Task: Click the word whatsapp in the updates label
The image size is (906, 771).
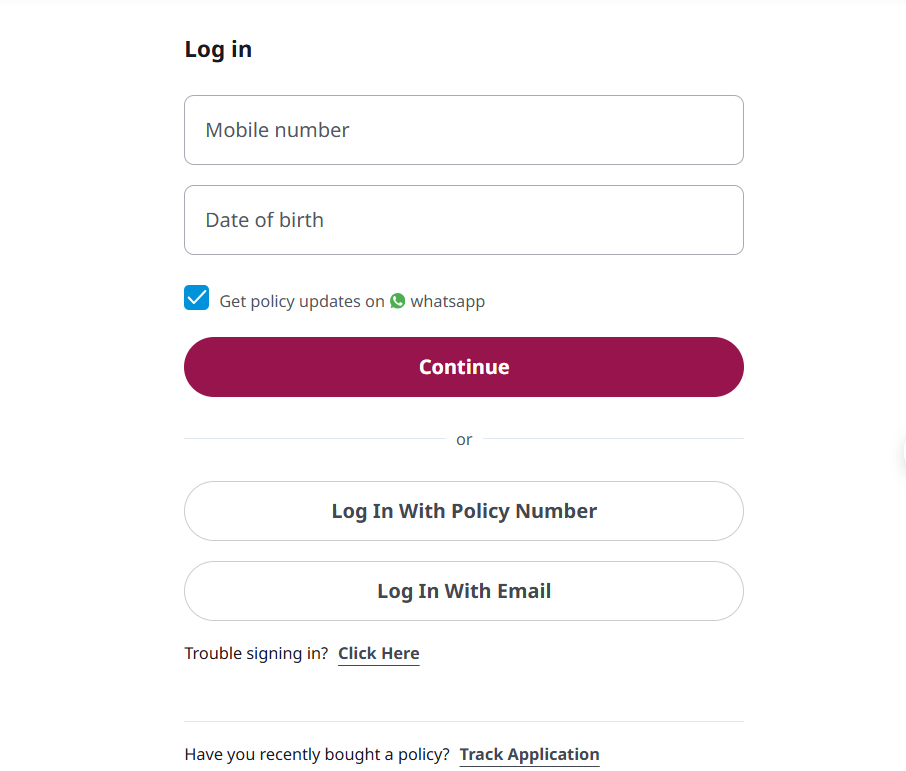Action: click(447, 301)
